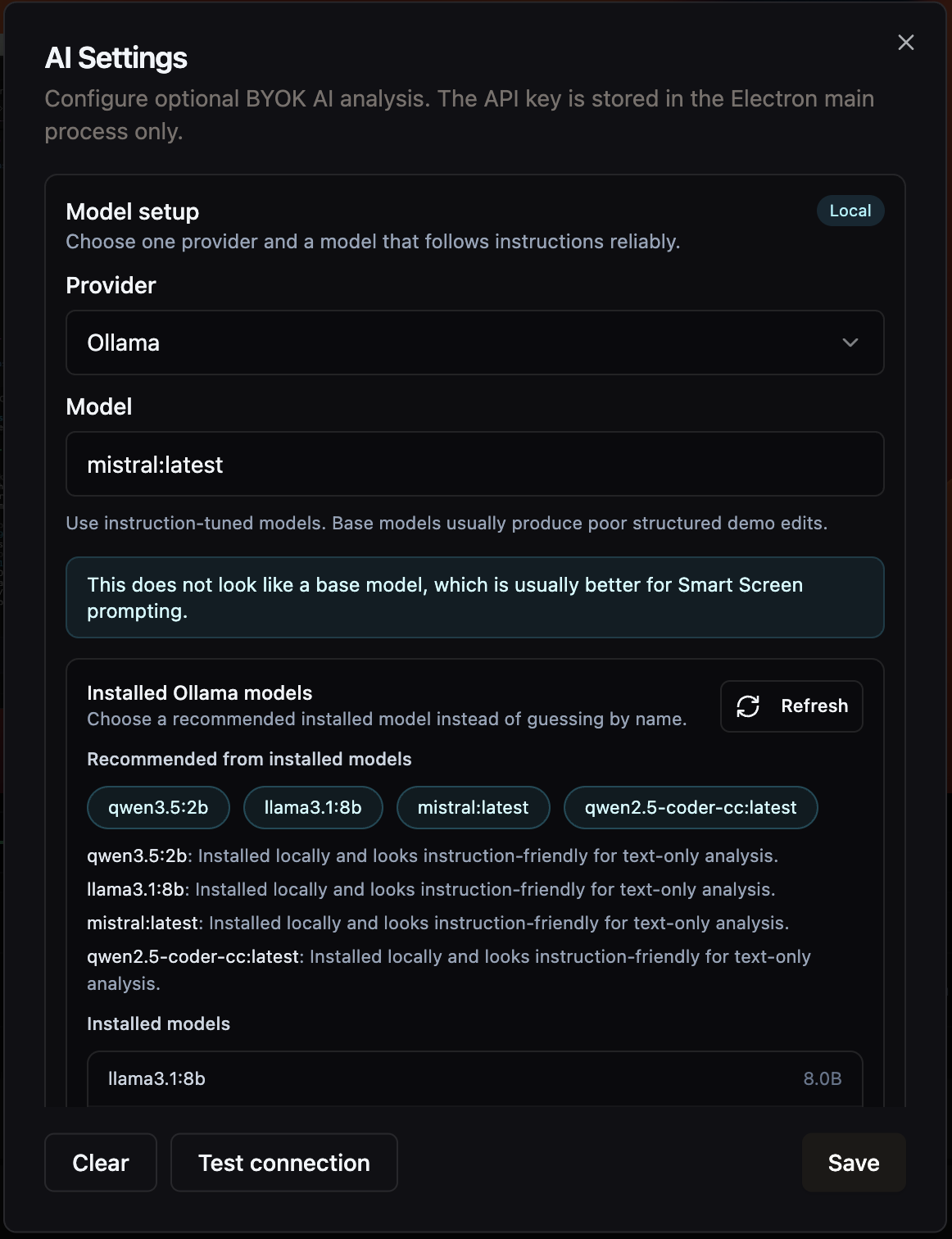Save the AI Settings
Screen dimensions: 952x1239
(x=853, y=1162)
